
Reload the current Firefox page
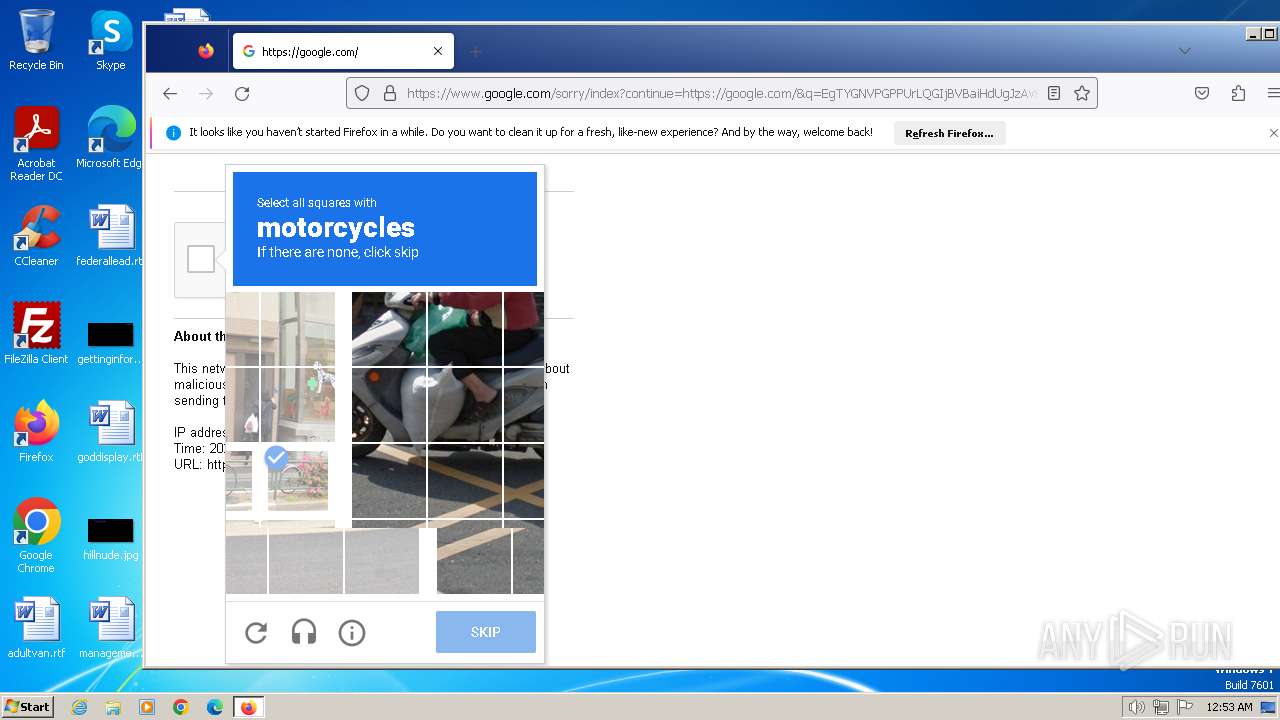[242, 93]
